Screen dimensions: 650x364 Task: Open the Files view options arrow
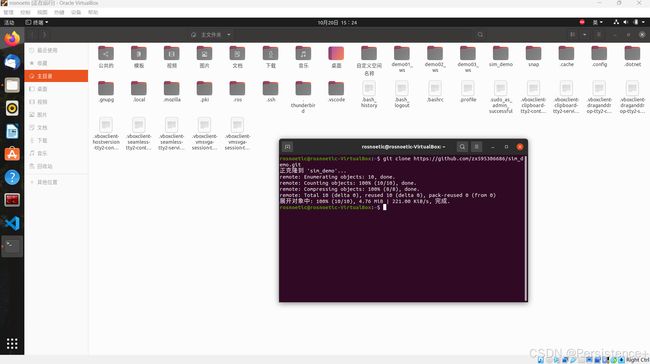(585, 35)
